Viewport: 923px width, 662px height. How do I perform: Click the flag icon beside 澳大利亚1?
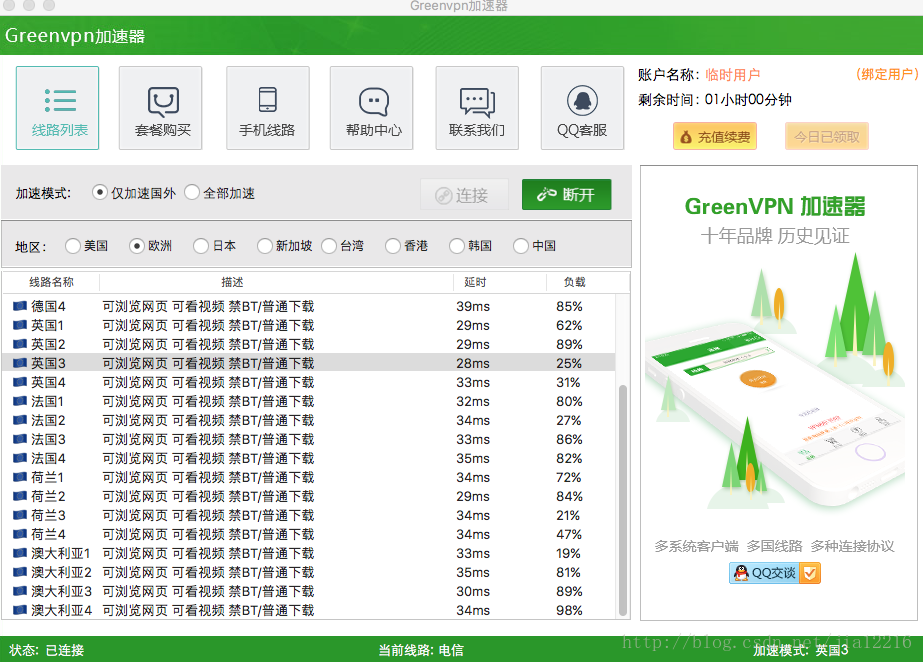(20, 553)
